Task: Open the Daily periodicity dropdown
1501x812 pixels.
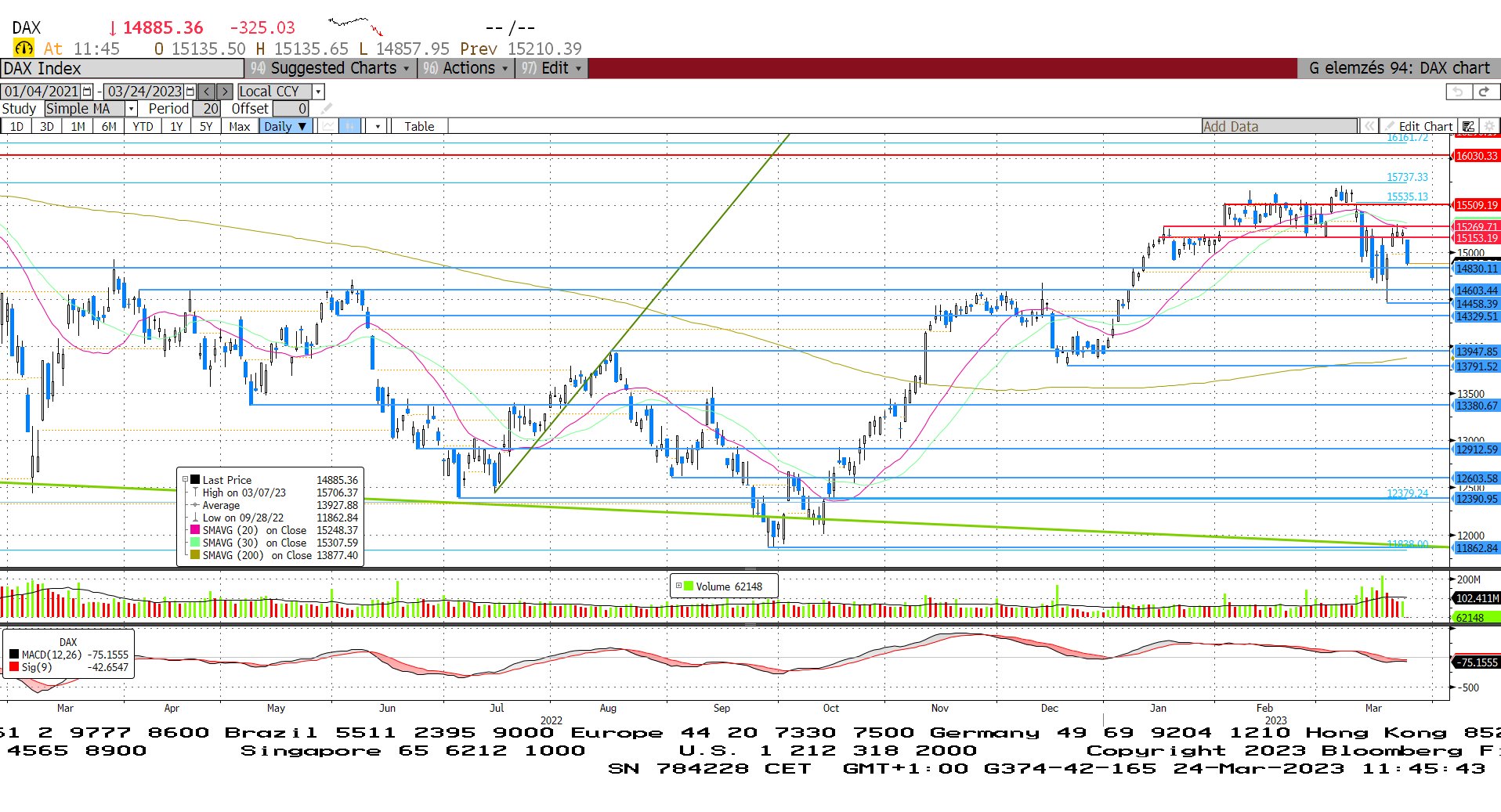Action: (286, 126)
